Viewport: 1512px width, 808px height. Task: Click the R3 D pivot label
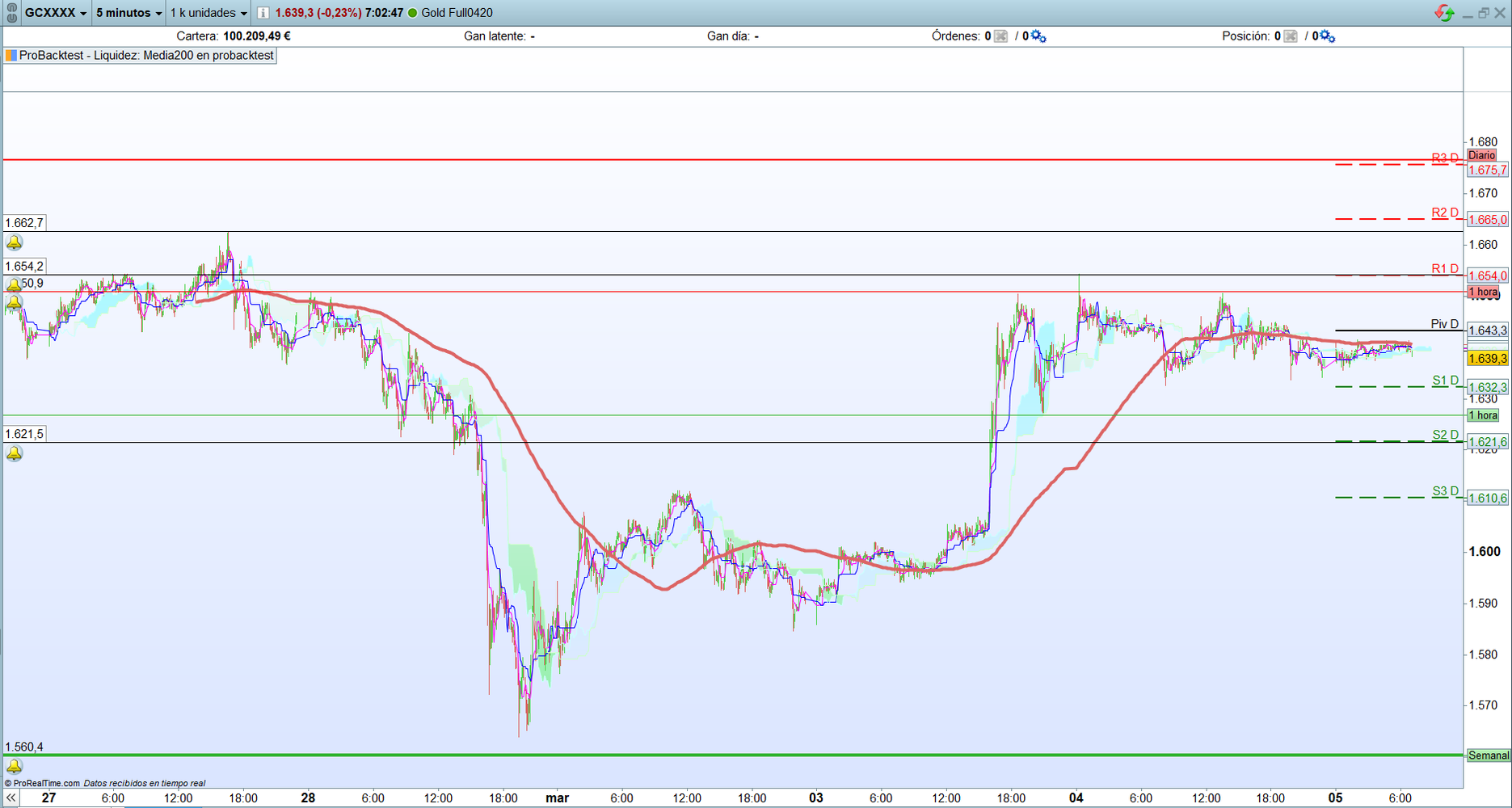[x=1445, y=158]
